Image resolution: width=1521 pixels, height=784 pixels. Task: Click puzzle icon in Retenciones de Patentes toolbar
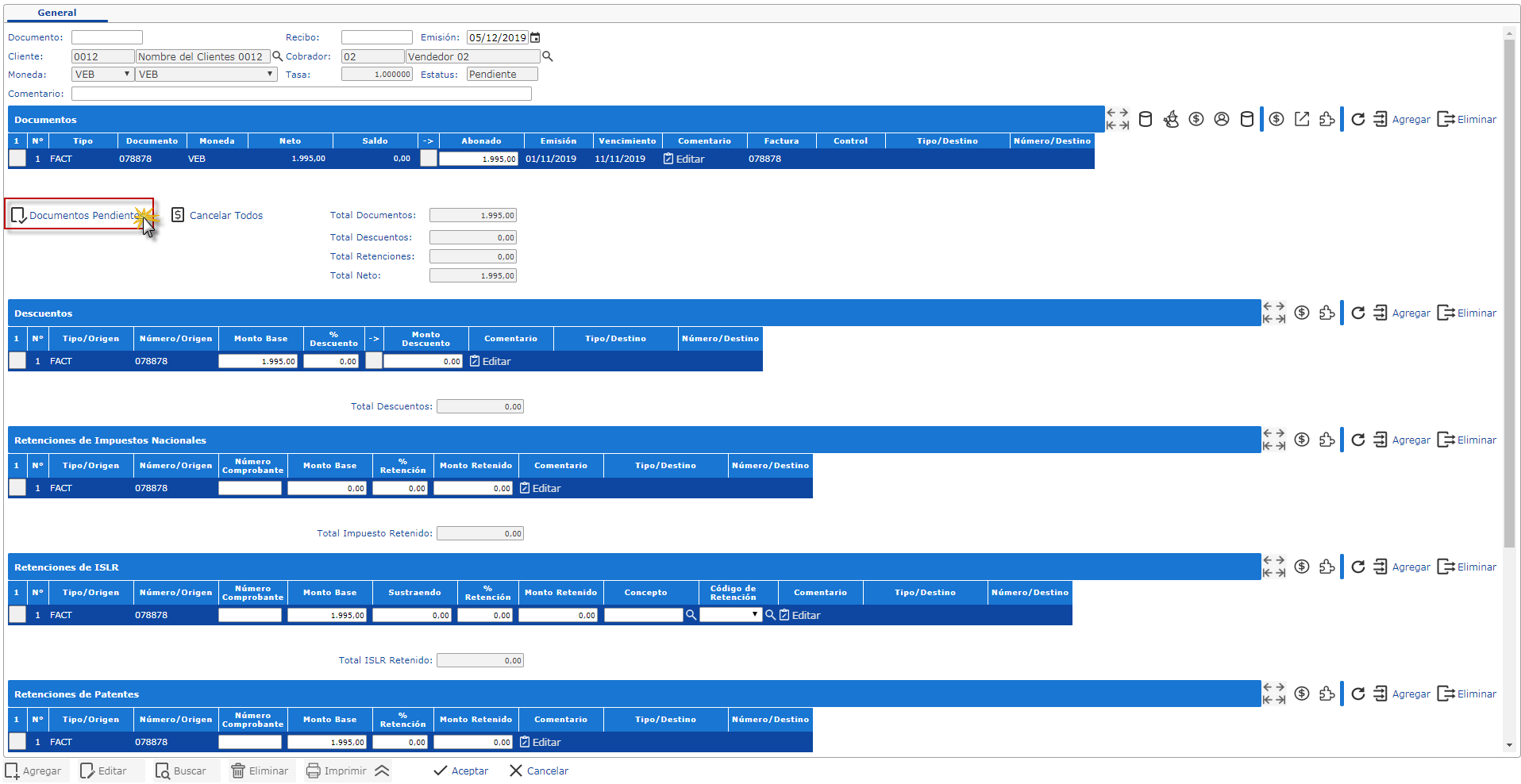[x=1327, y=694]
